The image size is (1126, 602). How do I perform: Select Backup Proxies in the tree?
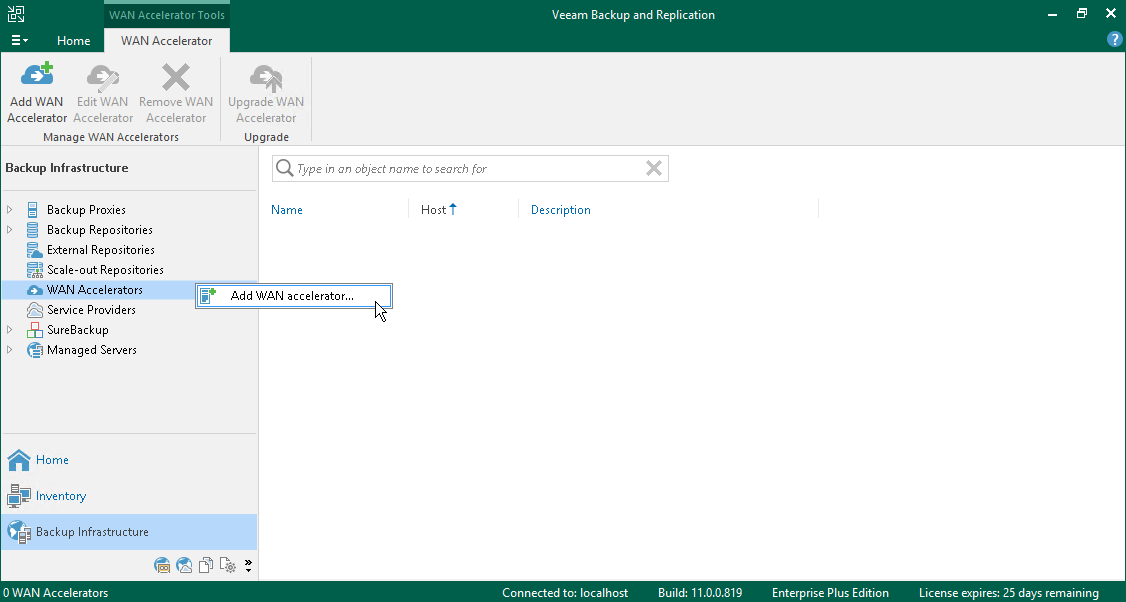coord(86,210)
